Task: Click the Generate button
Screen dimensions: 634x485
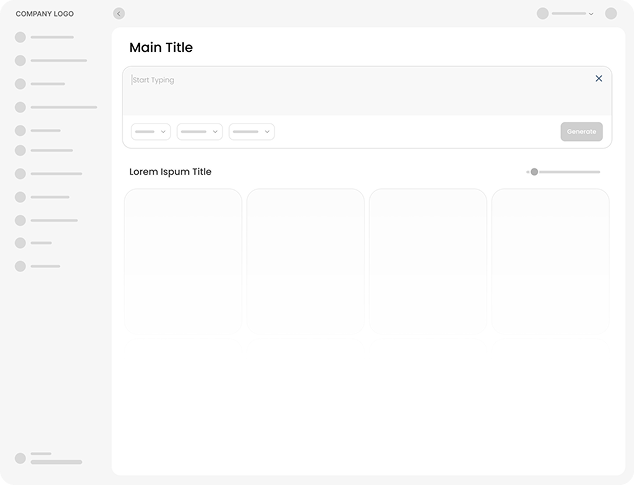Action: coord(581,132)
